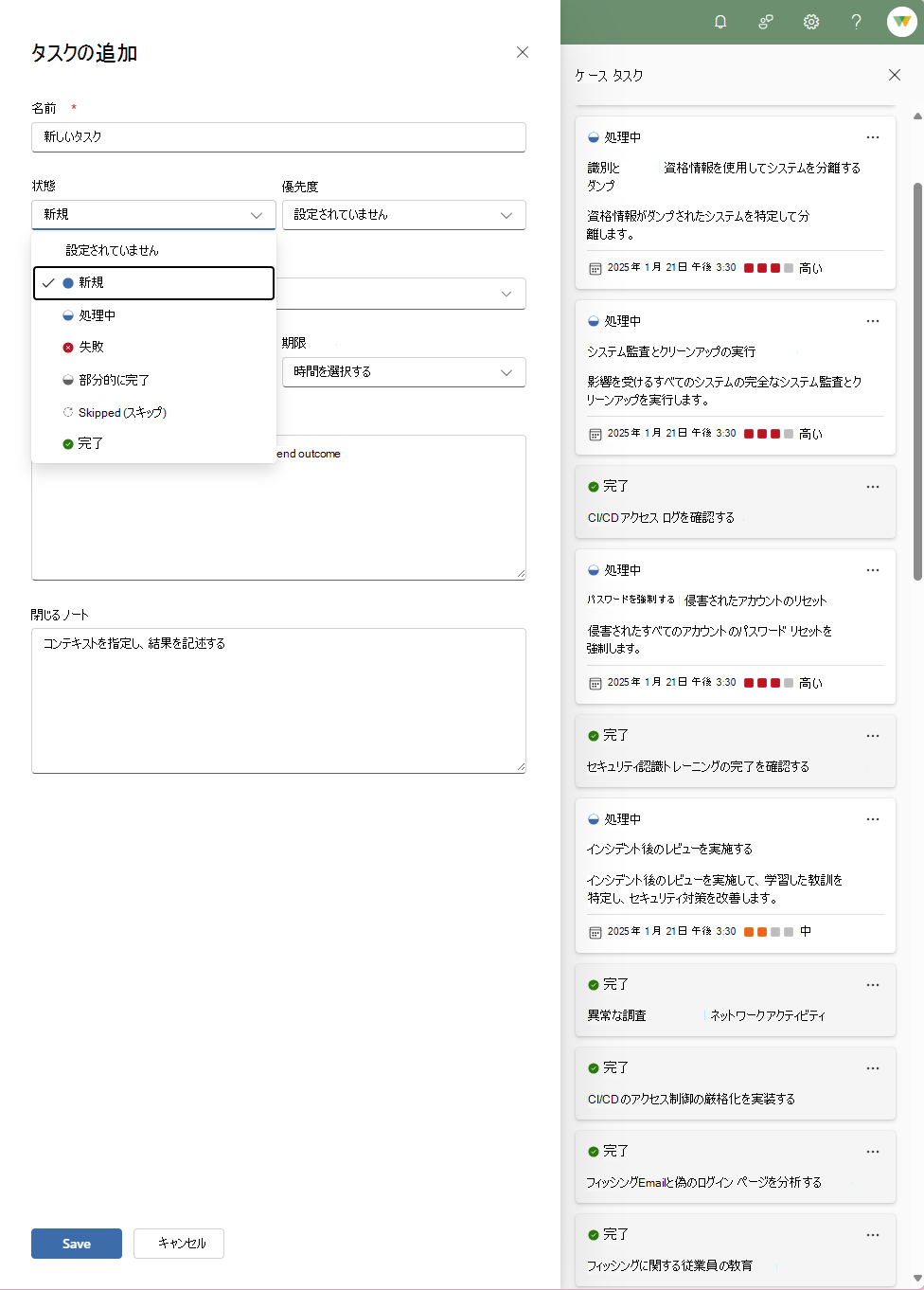
Task: Click 影響を受けるすべてのシステム description text
Action: click(x=724, y=391)
